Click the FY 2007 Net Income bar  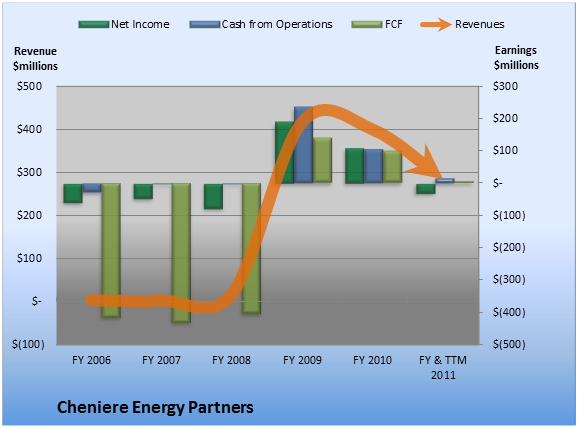tap(143, 191)
